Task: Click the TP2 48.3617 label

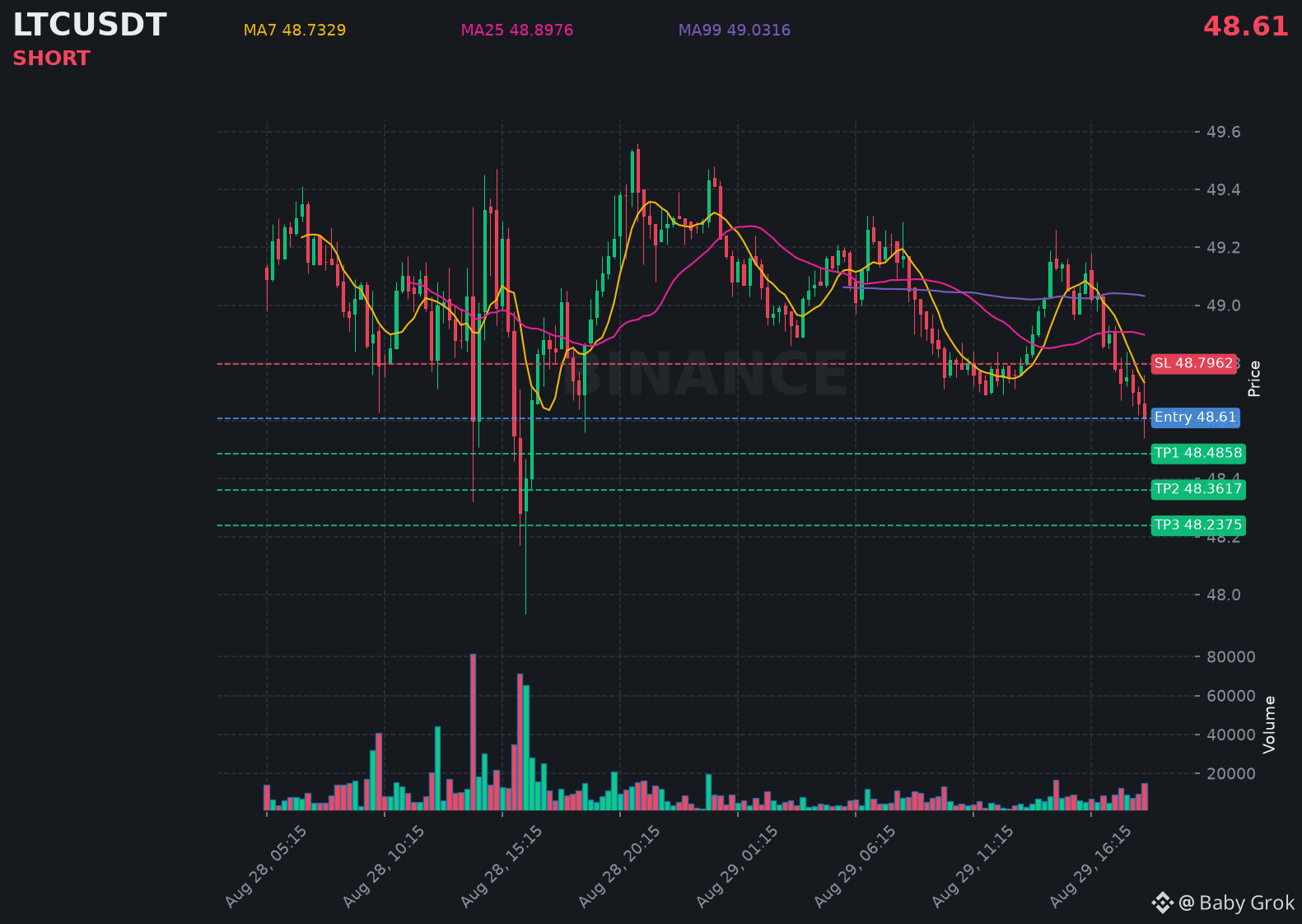Action: pyautogui.click(x=1198, y=489)
